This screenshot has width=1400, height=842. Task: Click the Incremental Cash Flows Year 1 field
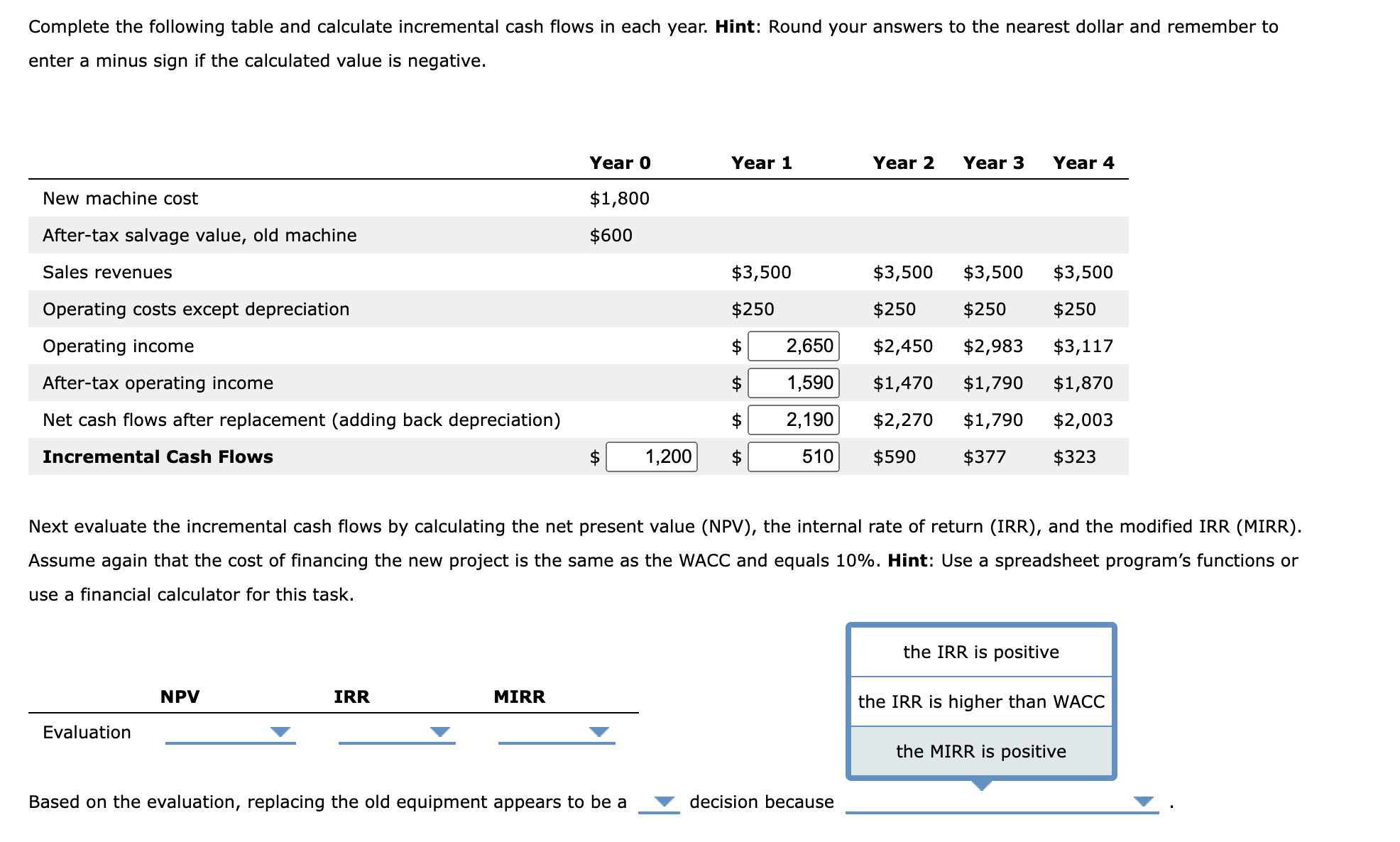pyautogui.click(x=793, y=456)
